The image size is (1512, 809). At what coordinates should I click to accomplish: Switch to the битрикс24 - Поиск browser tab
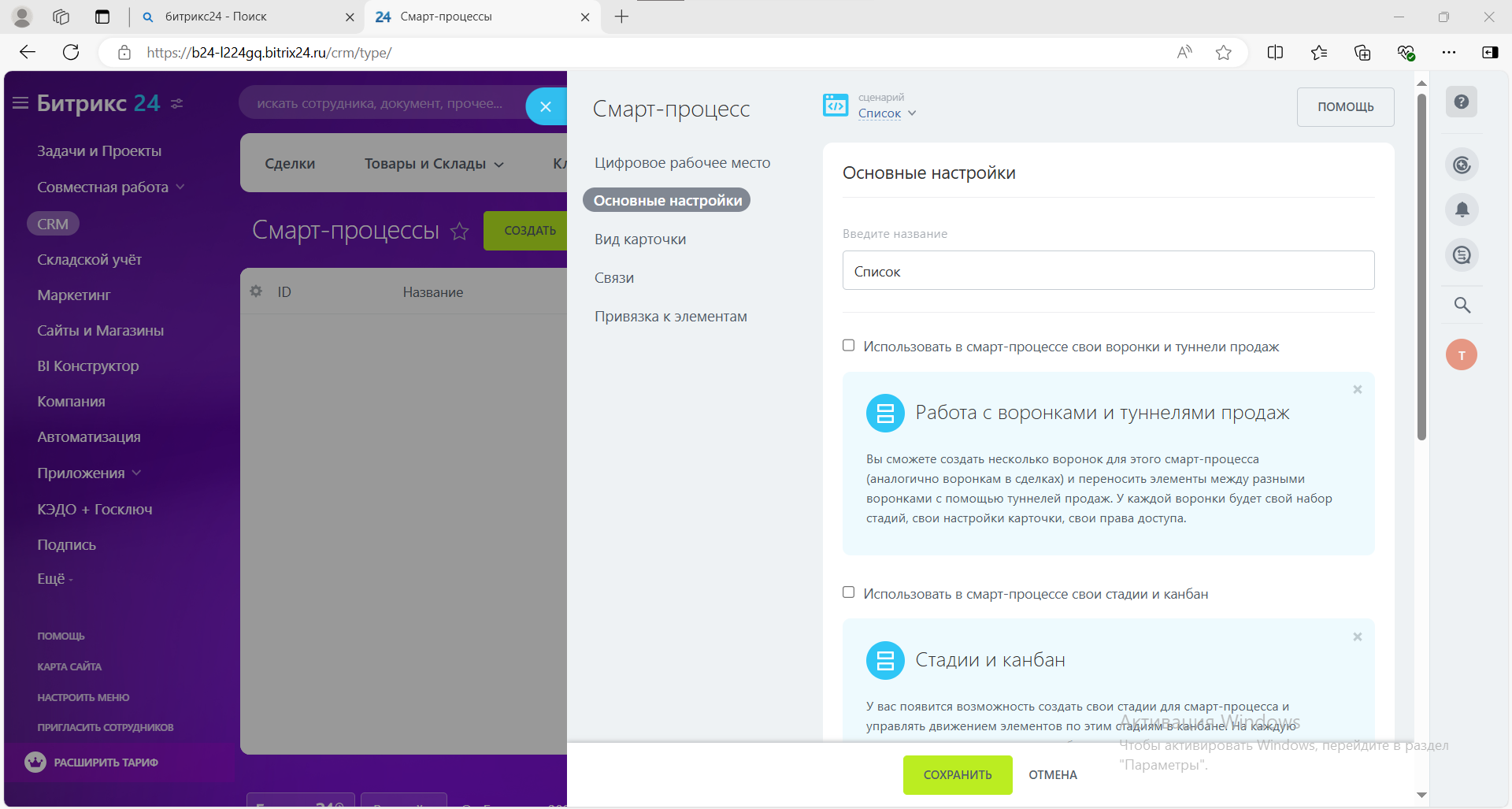[246, 17]
